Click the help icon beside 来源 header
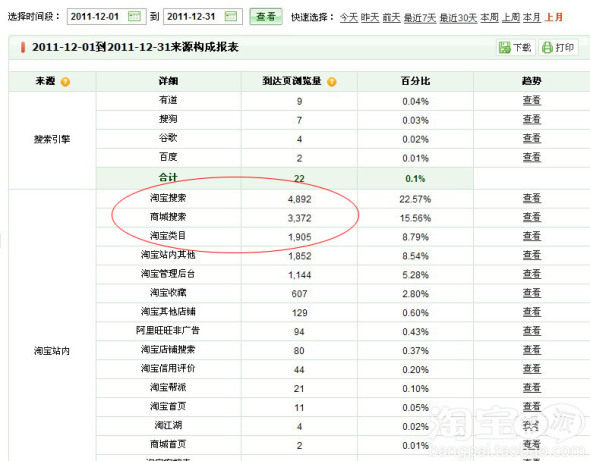 tap(65, 82)
